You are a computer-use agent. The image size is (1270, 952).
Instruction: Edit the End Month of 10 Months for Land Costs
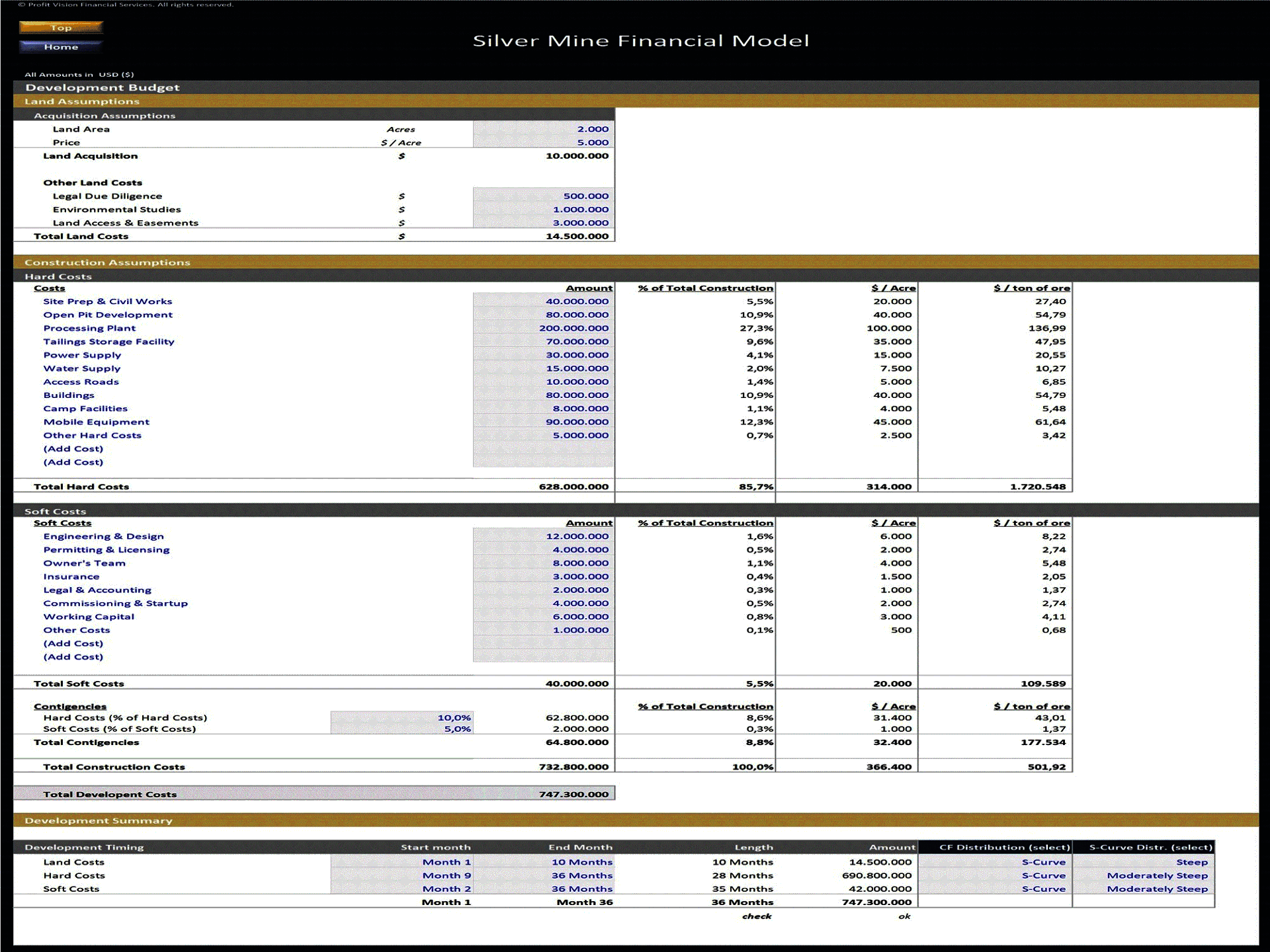(x=580, y=861)
